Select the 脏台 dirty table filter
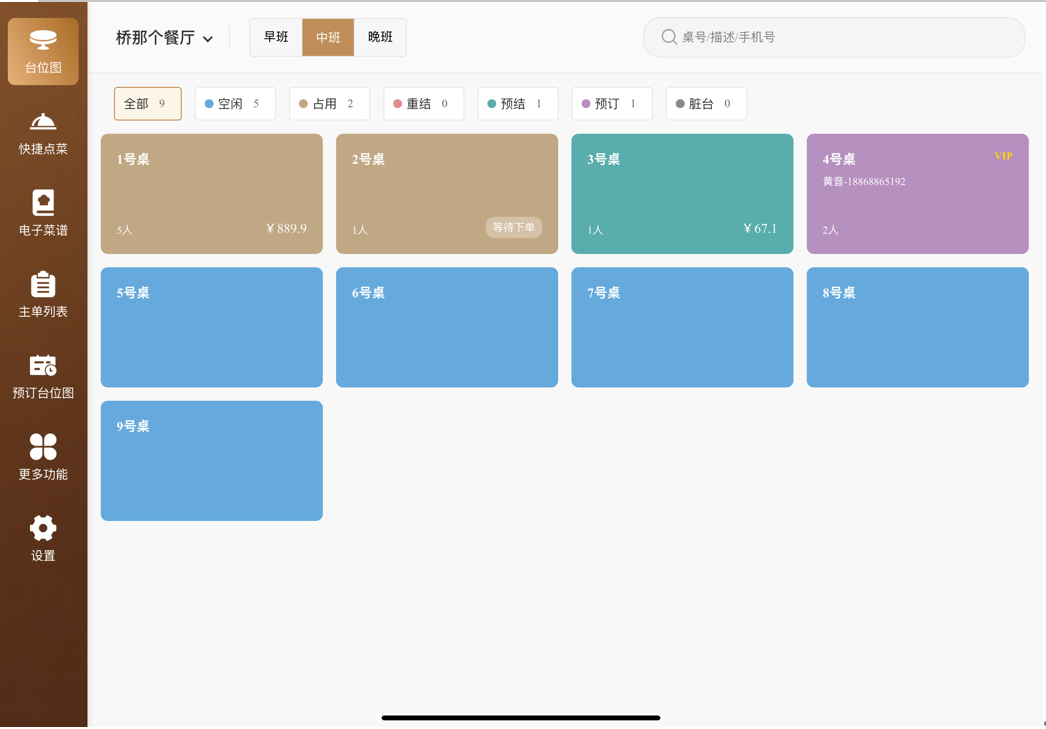 click(x=706, y=104)
